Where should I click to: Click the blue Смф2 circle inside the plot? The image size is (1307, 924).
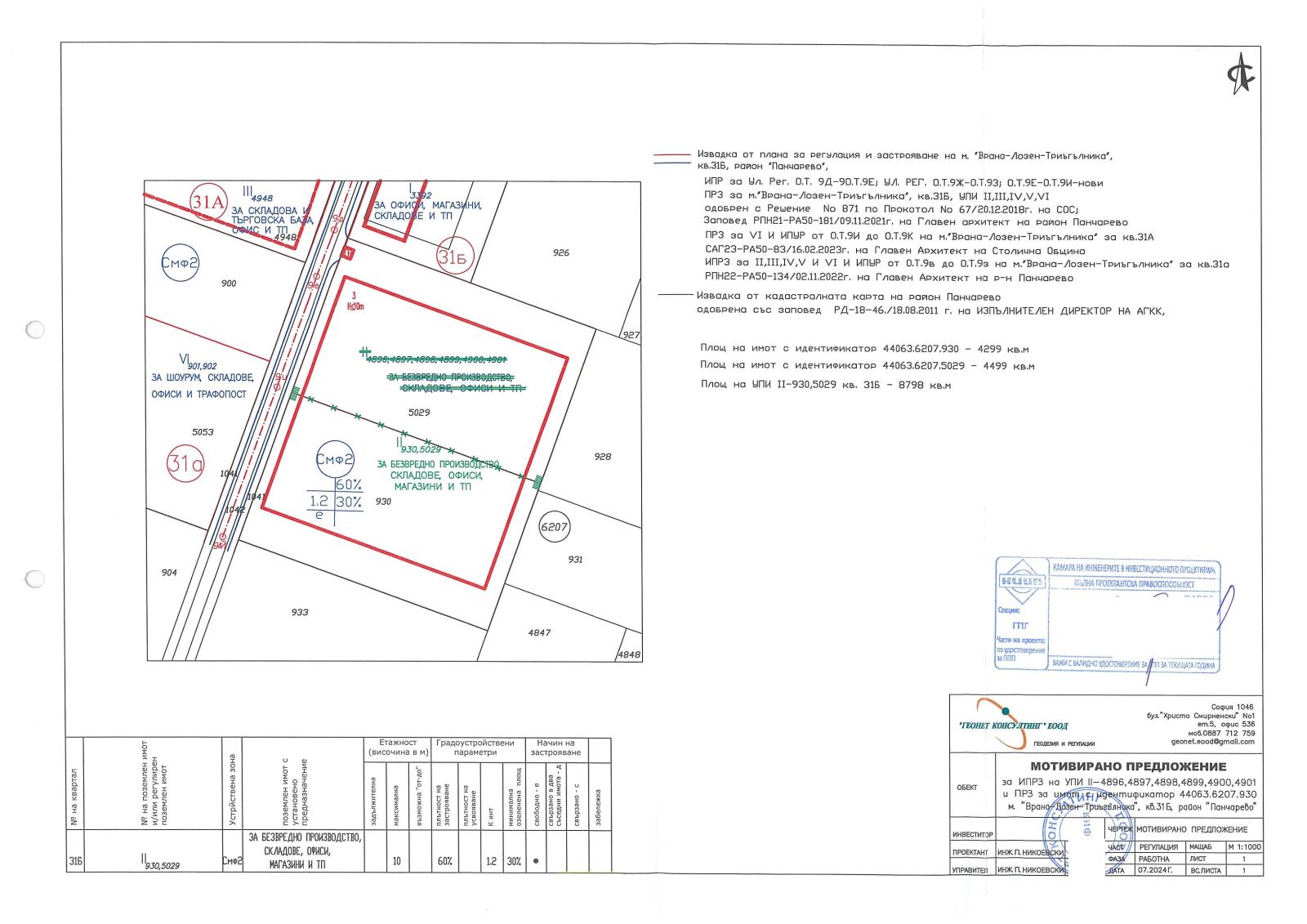tap(336, 461)
